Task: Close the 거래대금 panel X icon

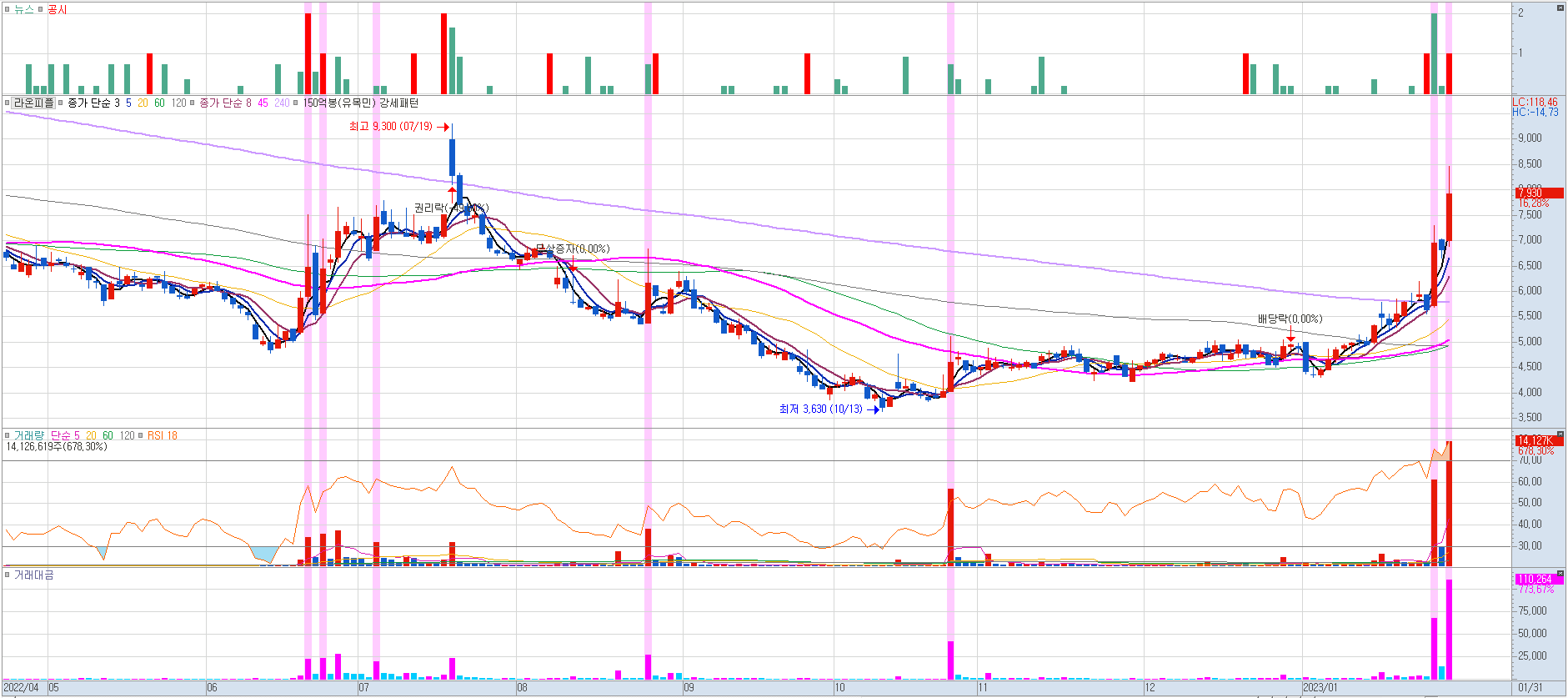Action: tap(1560, 573)
